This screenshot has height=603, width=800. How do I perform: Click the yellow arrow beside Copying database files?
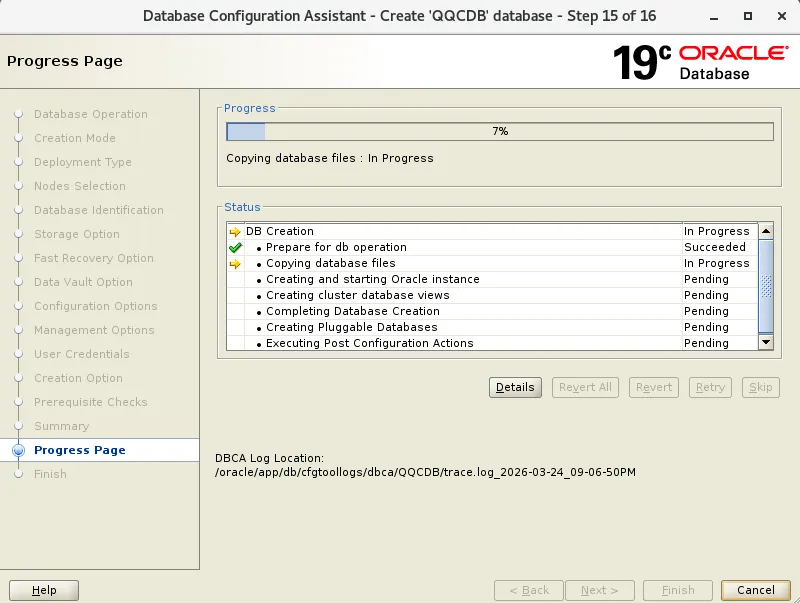[x=235, y=264]
